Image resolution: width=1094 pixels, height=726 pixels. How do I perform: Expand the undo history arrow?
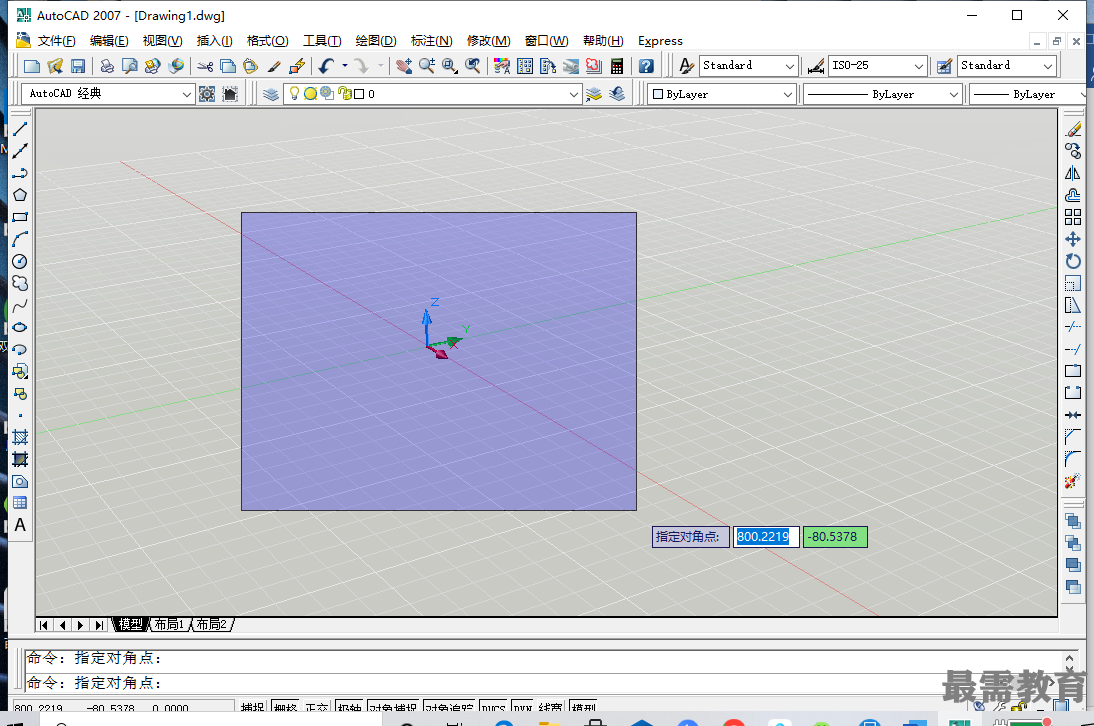pos(345,66)
